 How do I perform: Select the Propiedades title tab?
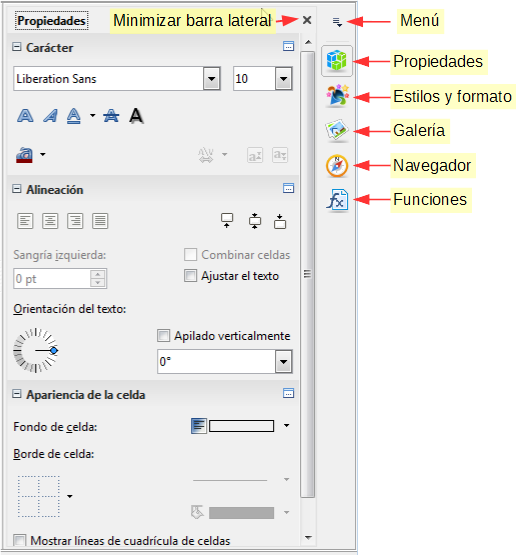point(52,21)
